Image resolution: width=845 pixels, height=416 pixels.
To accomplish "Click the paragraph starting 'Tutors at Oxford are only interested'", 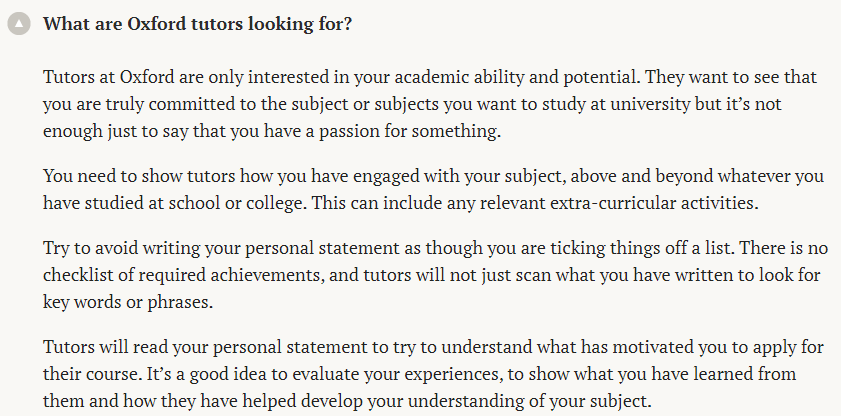I will click(430, 104).
